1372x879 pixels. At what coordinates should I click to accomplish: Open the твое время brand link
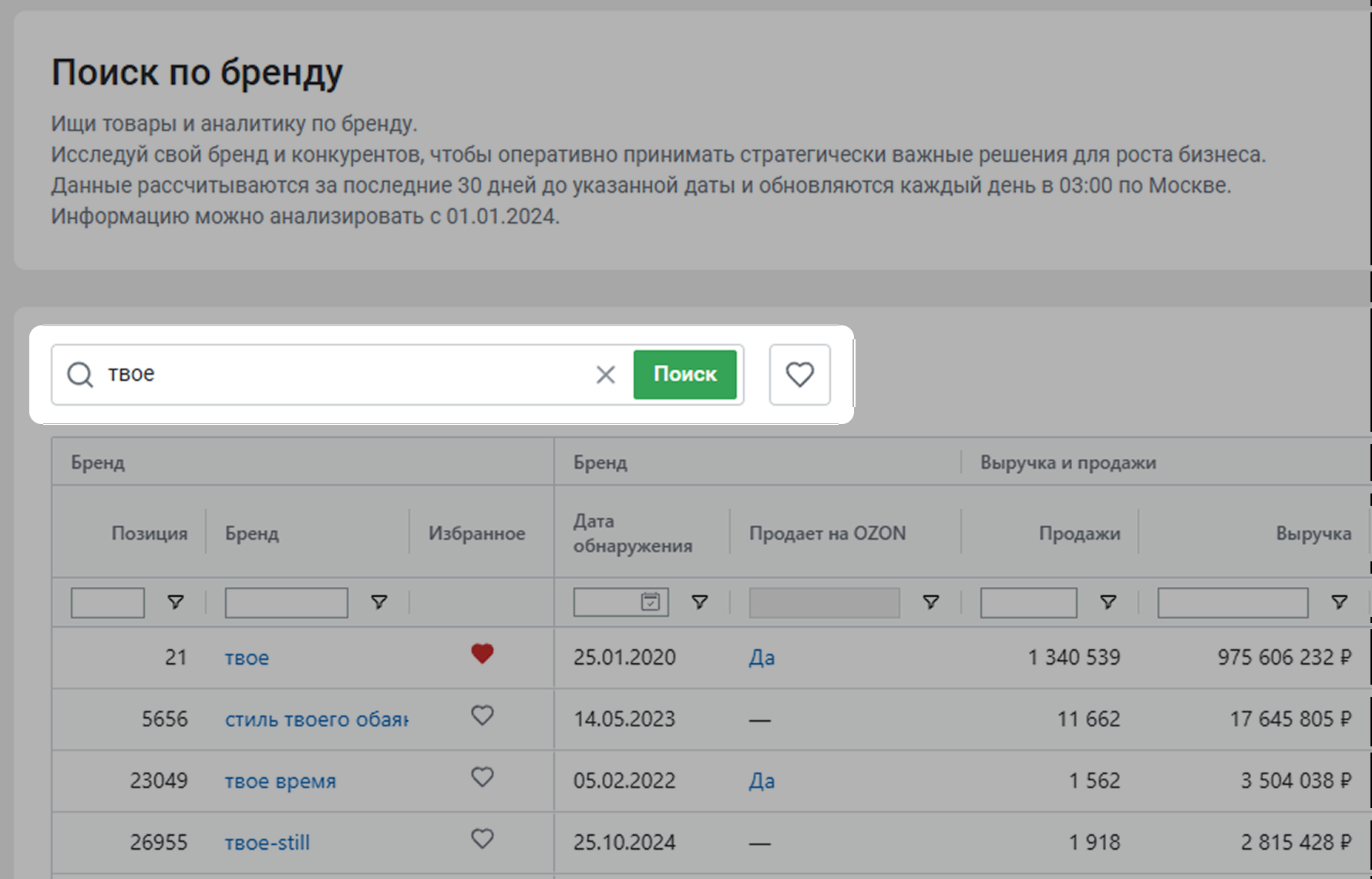281,781
